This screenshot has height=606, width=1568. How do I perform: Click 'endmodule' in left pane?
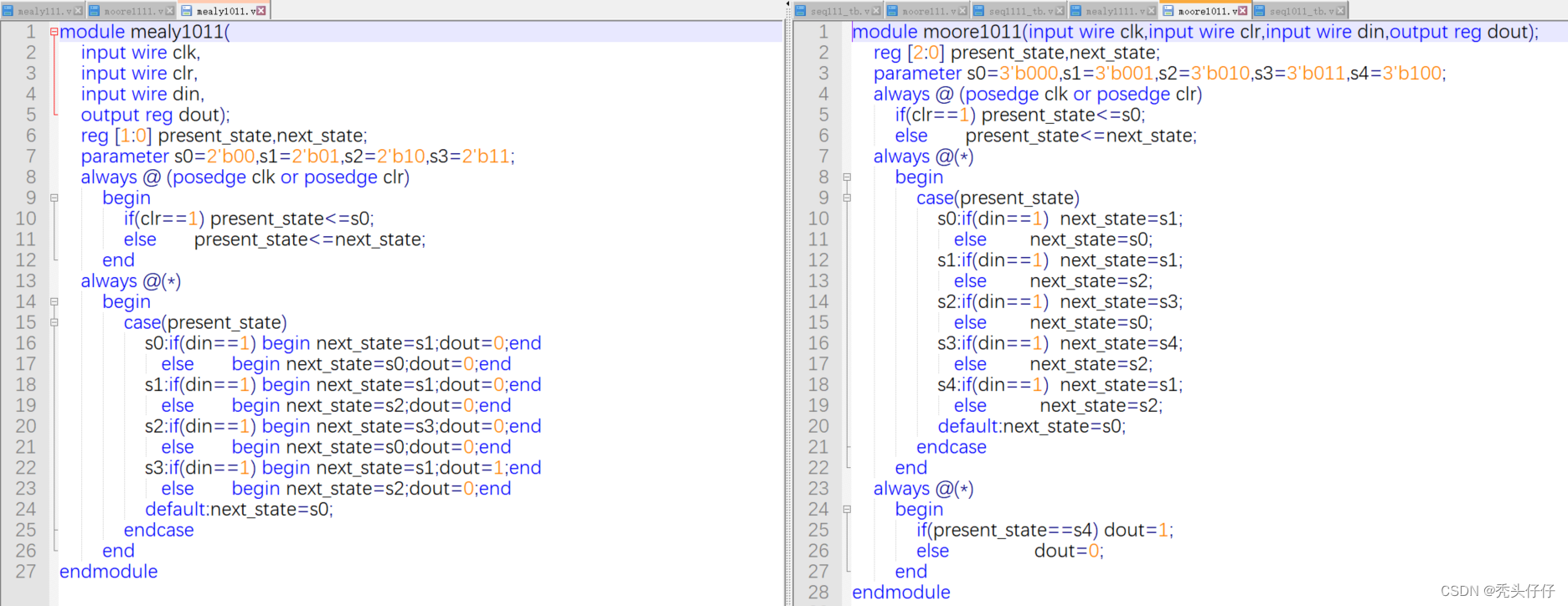point(108,572)
